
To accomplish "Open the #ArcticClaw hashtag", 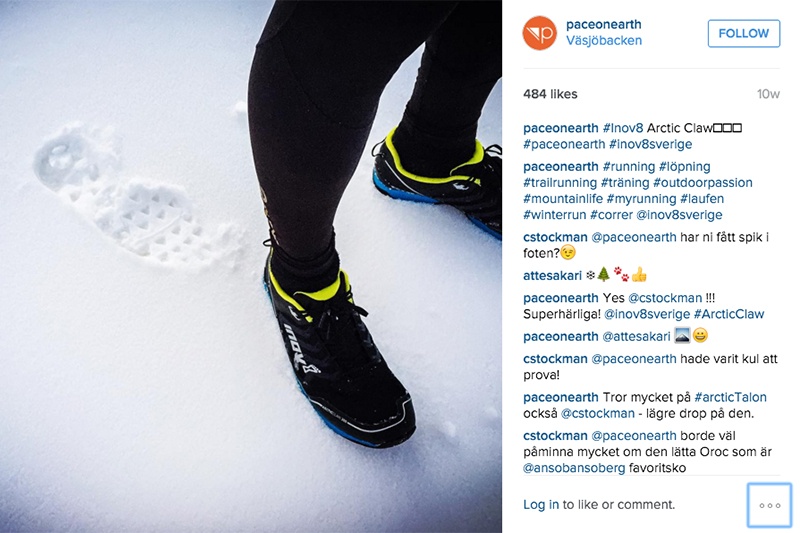I will click(729, 314).
